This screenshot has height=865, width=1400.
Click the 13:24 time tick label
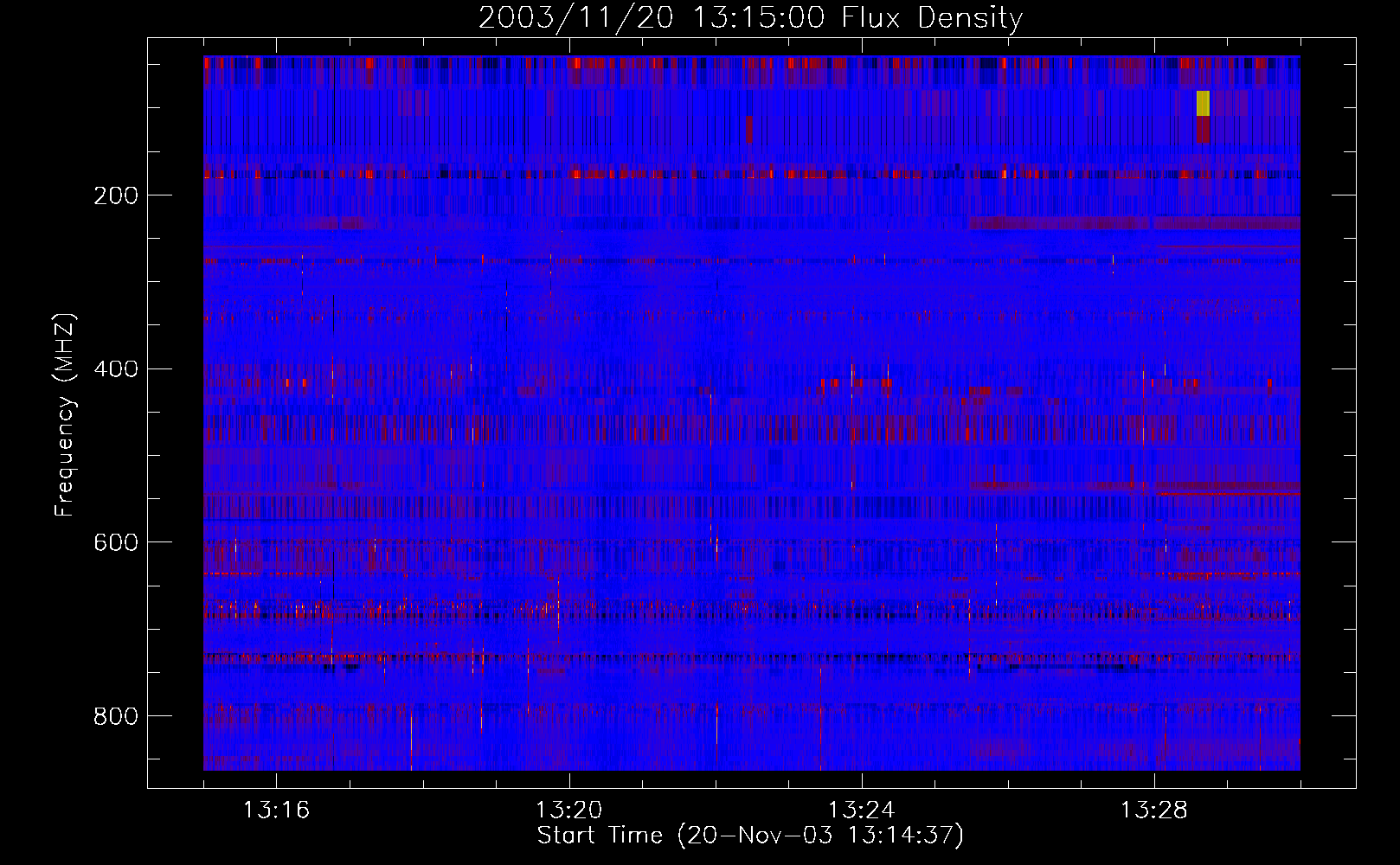[861, 810]
